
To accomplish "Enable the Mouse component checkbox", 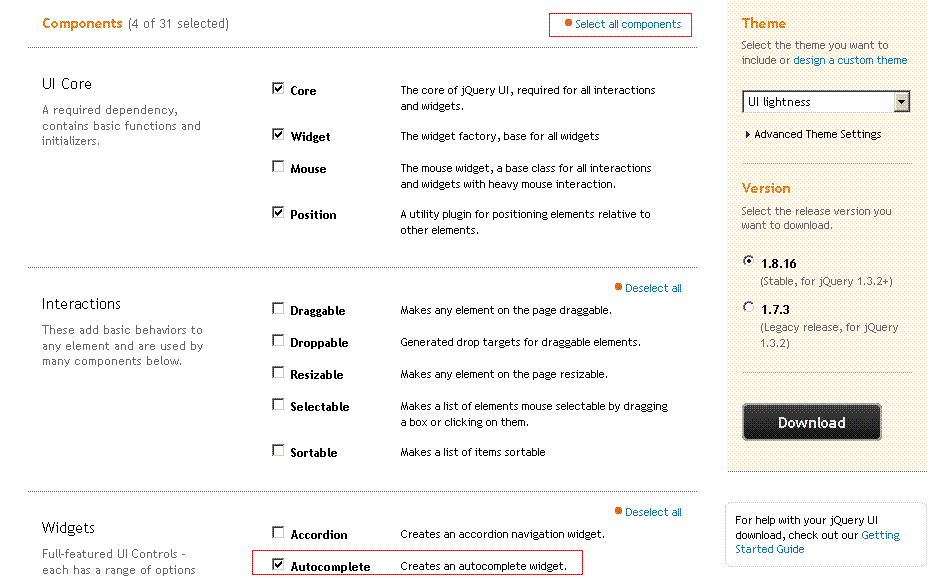I will pyautogui.click(x=278, y=165).
